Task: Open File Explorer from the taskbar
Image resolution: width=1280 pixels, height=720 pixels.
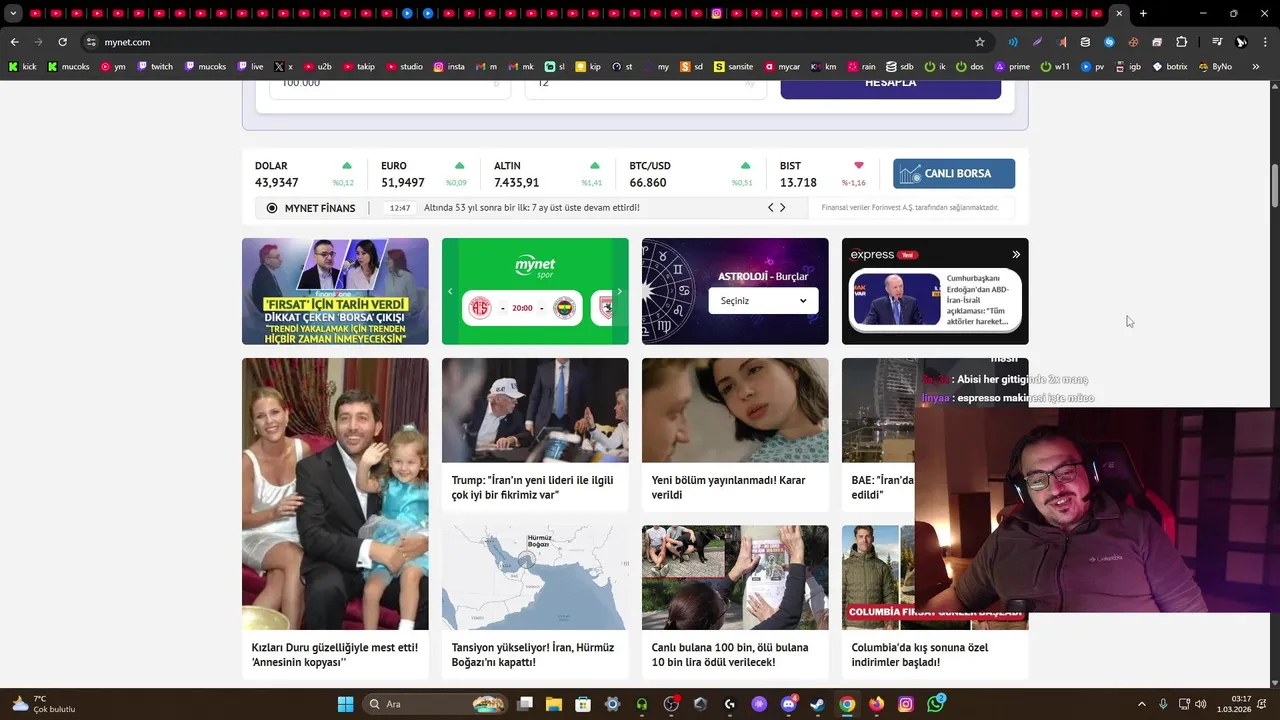Action: pos(554,704)
